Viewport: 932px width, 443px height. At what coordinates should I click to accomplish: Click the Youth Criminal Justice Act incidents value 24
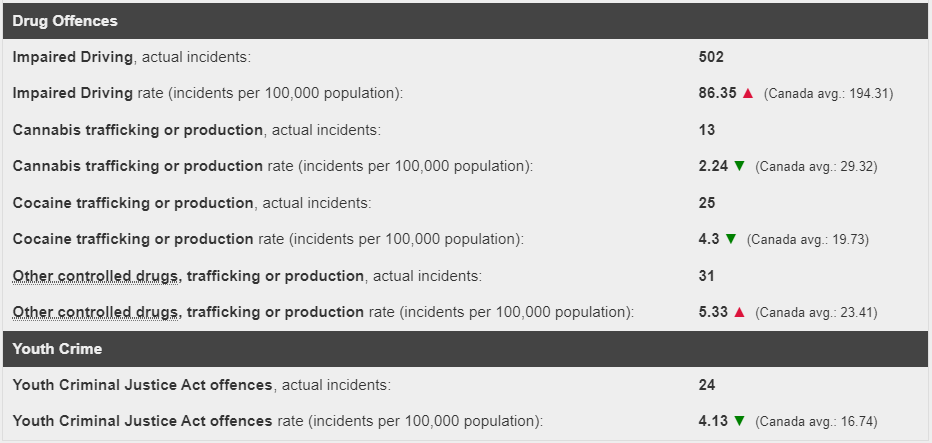pos(707,385)
